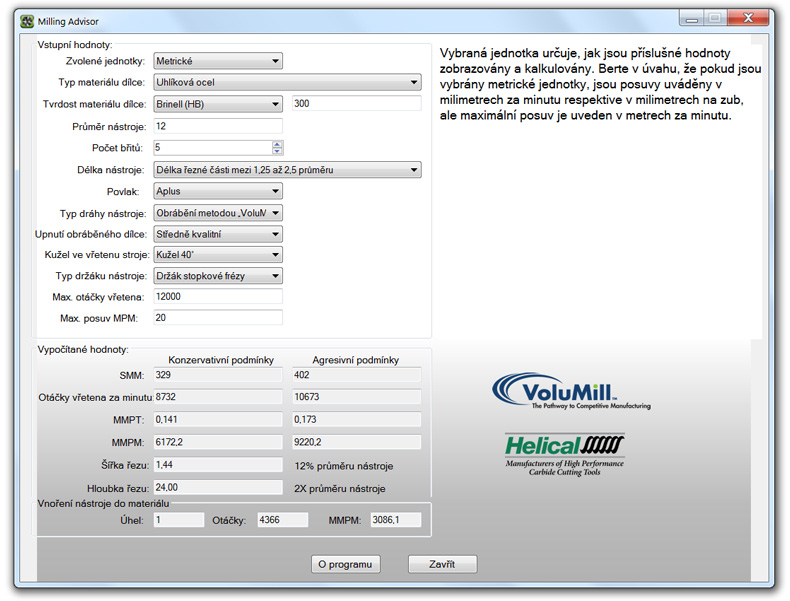
Task: Open the Brinell (HB) hardness dropdown
Action: pyautogui.click(x=218, y=104)
